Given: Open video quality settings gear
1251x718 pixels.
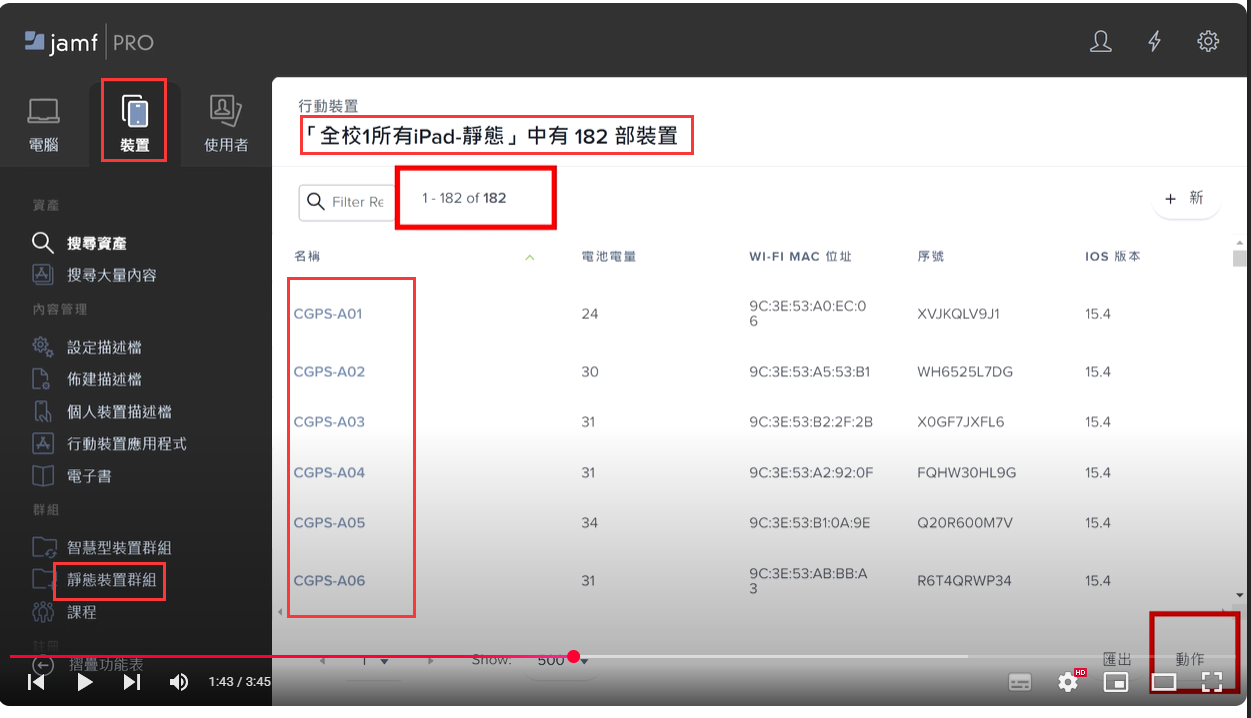Looking at the screenshot, I should point(1068,682).
